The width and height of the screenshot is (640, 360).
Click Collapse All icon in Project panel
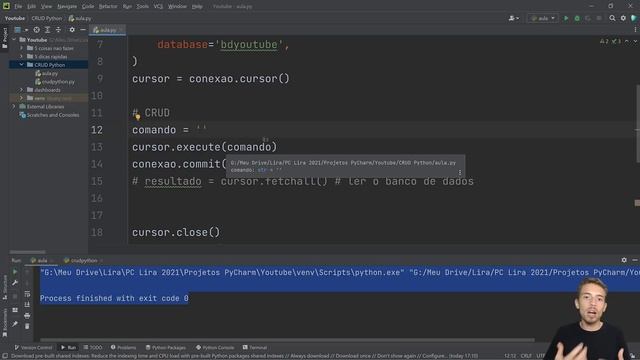pyautogui.click(x=58, y=30)
